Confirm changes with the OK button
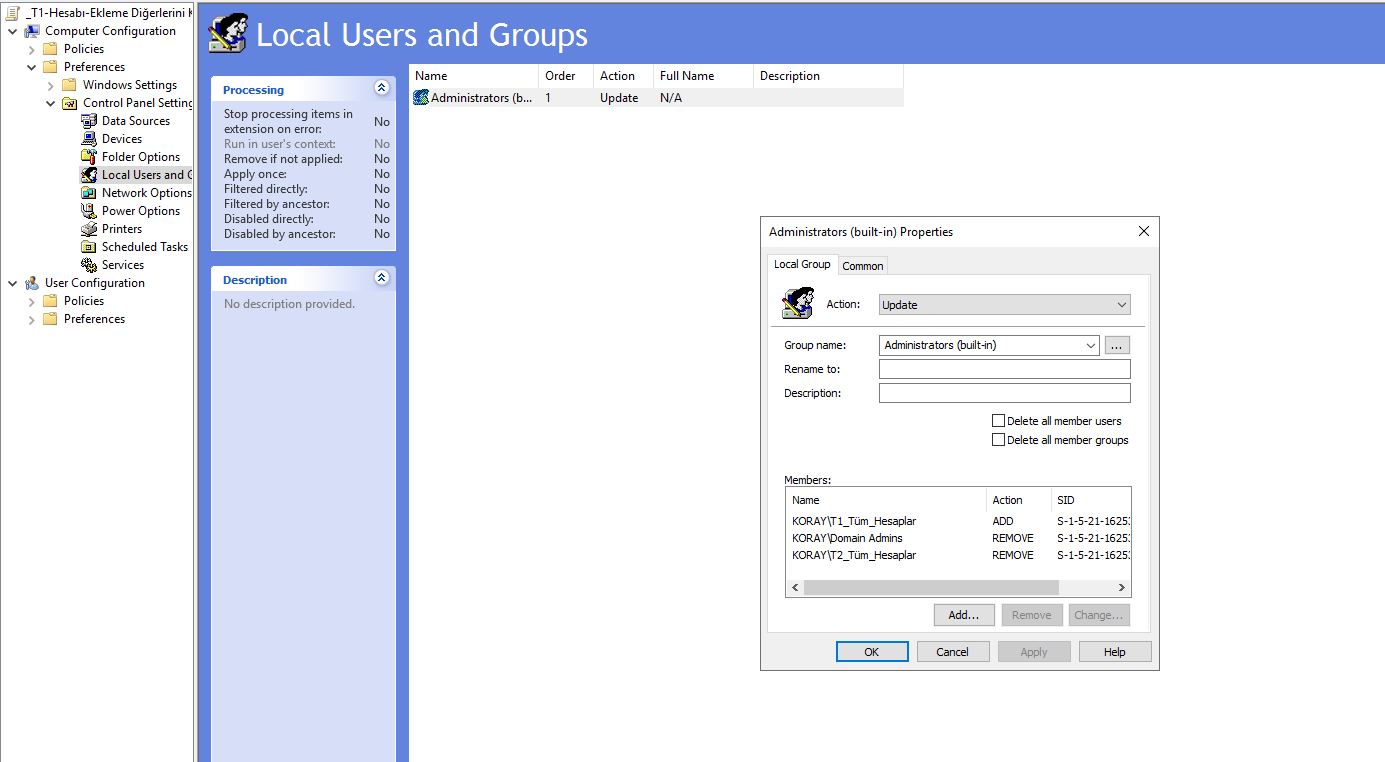Viewport: 1385px width, 762px height. (871, 651)
